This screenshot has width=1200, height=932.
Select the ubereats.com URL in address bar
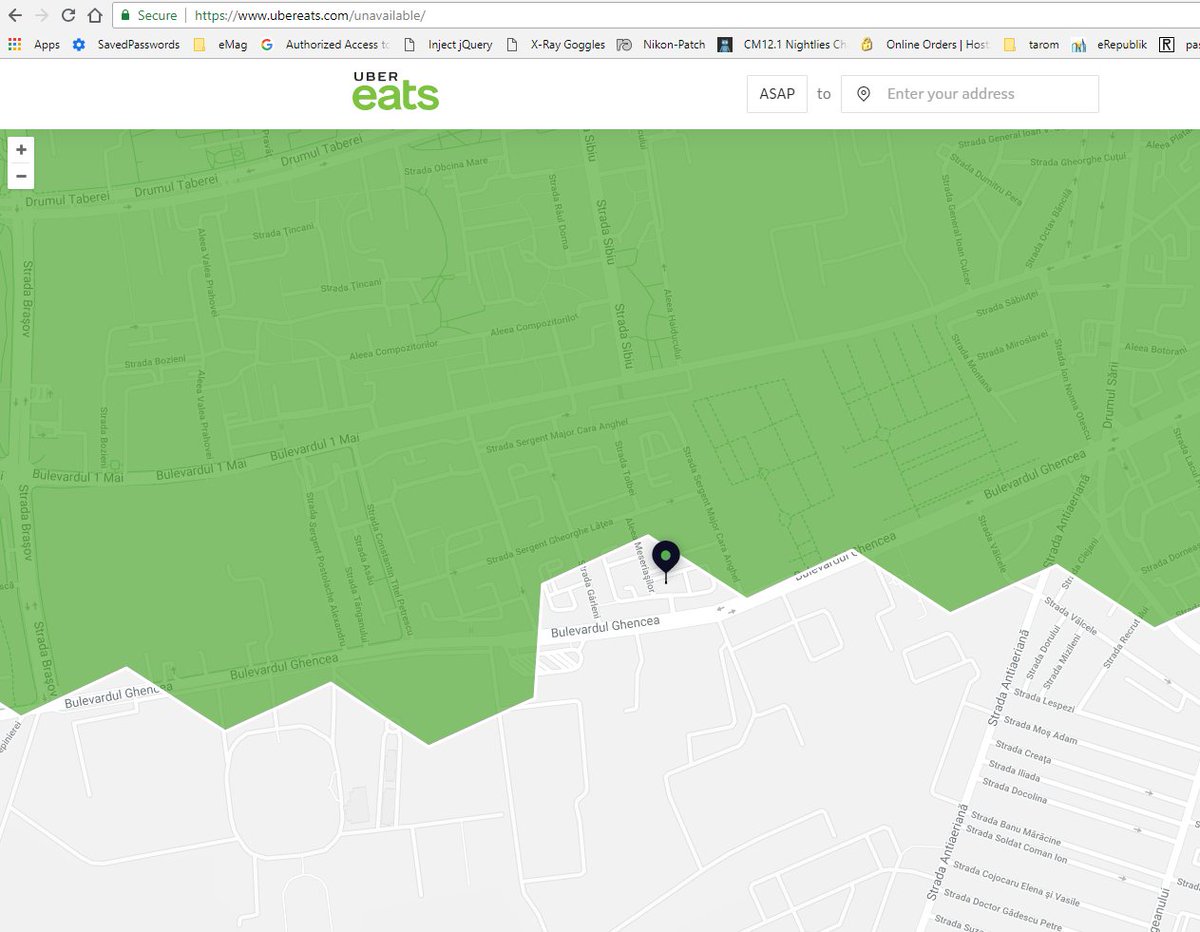(310, 15)
